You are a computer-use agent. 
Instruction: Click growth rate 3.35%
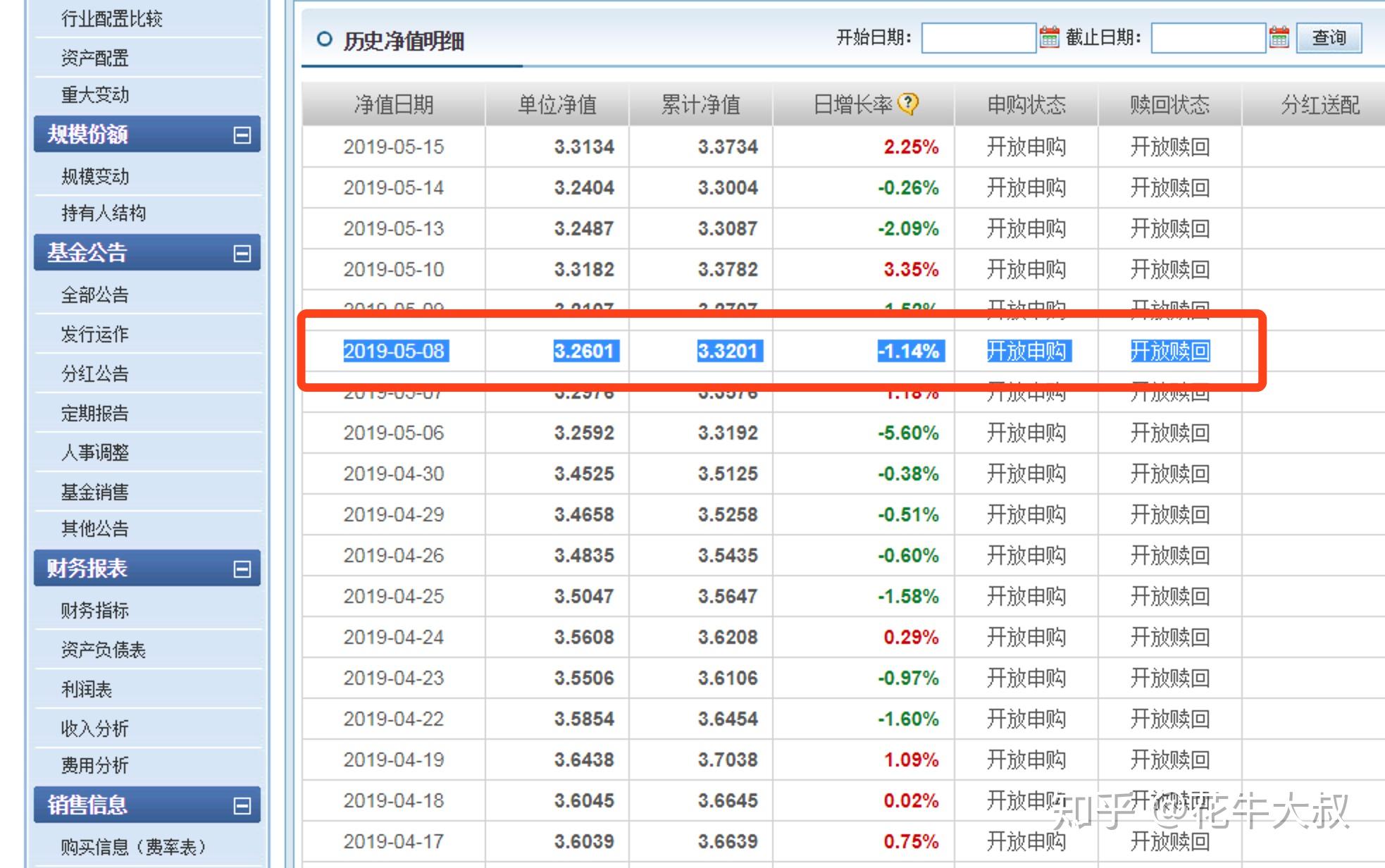[x=911, y=269]
